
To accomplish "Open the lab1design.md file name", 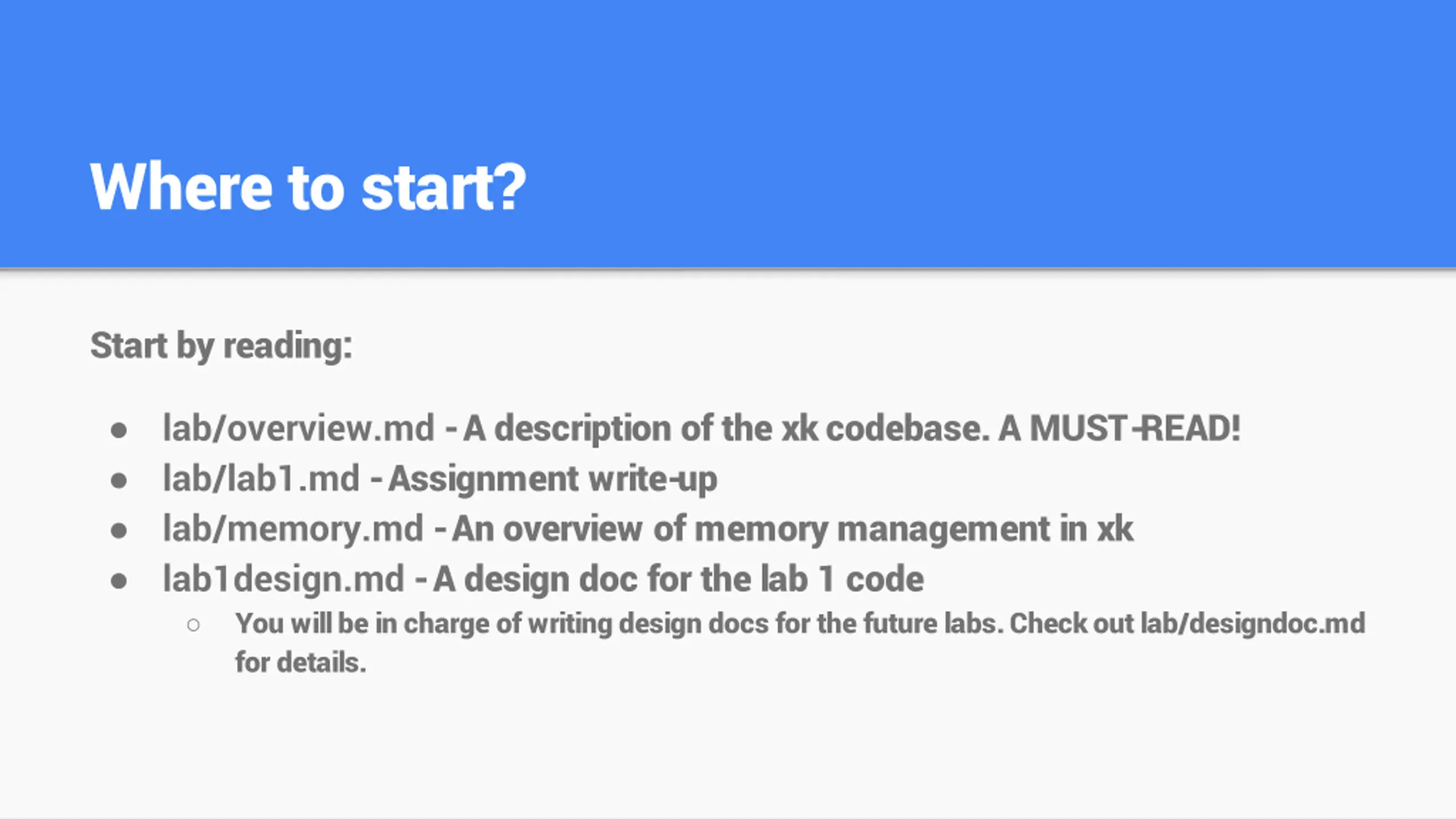I will [x=284, y=579].
